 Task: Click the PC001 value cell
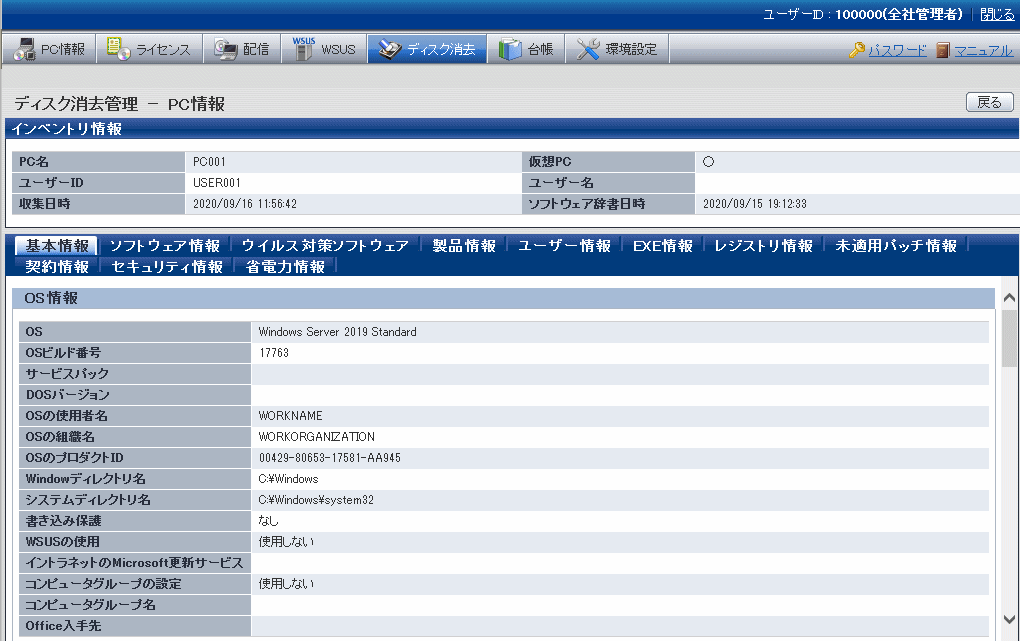[x=353, y=162]
